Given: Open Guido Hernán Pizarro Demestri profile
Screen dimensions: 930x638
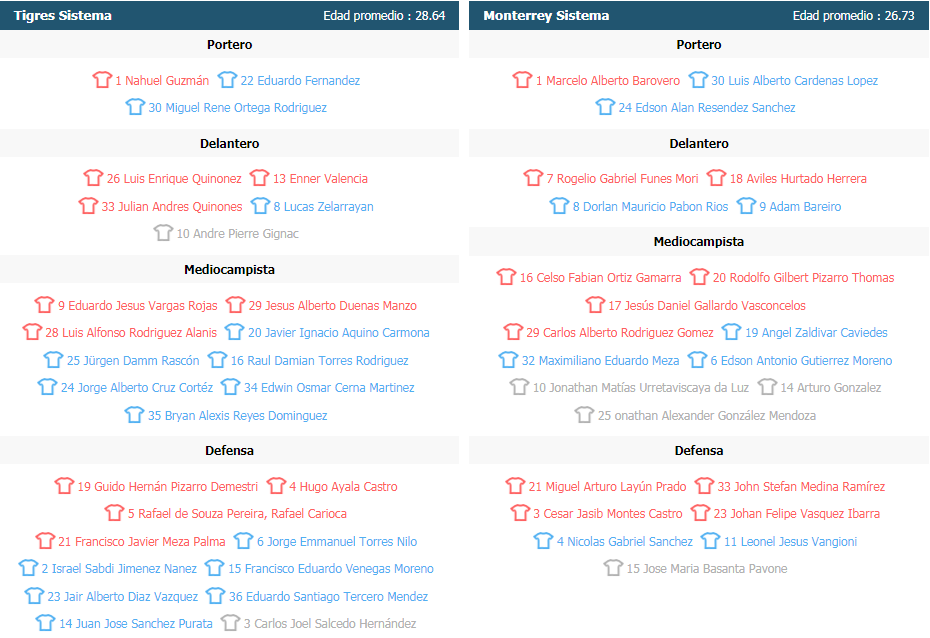Looking at the screenshot, I should pyautogui.click(x=167, y=487).
